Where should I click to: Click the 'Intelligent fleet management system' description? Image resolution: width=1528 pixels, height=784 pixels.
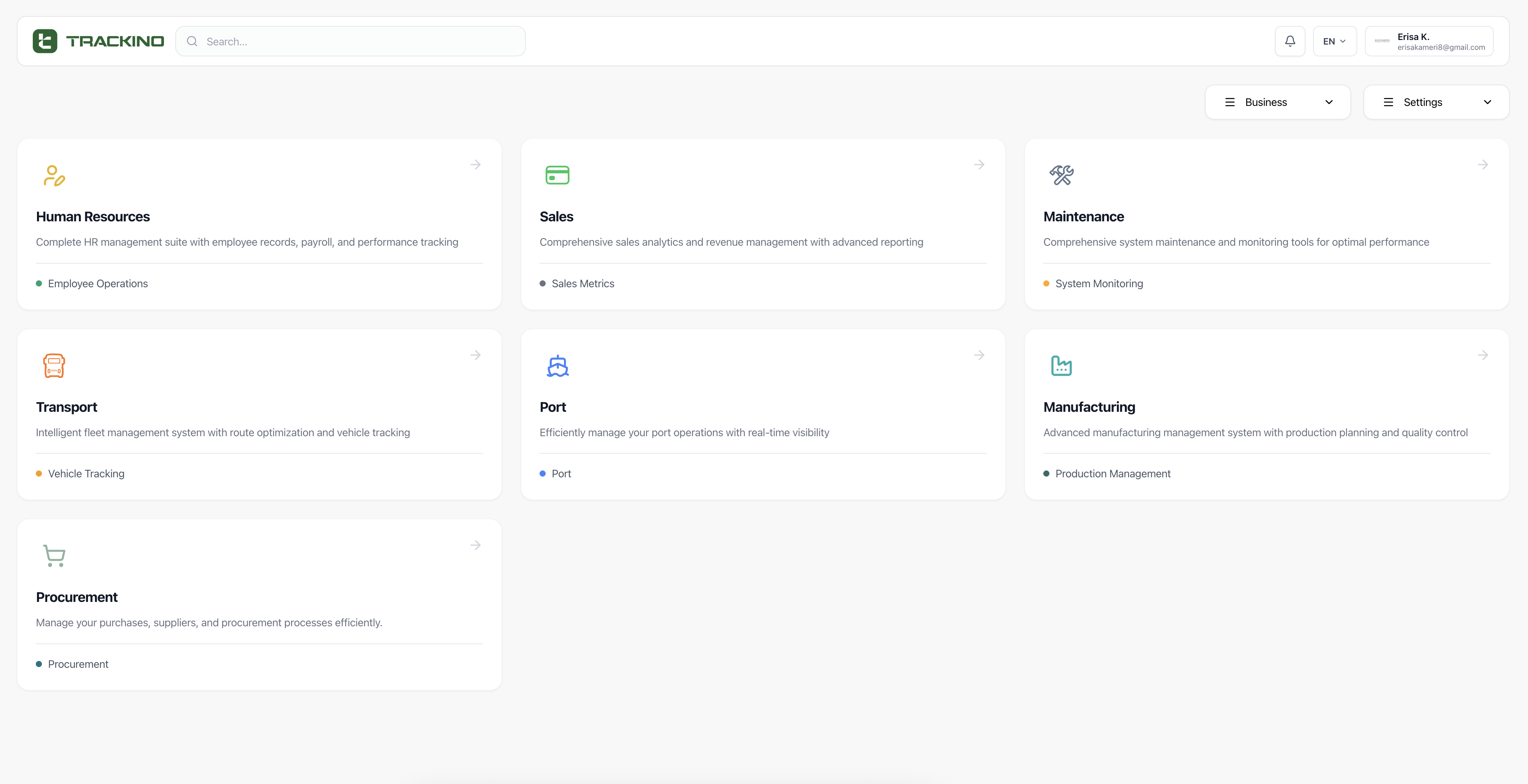[x=223, y=432]
